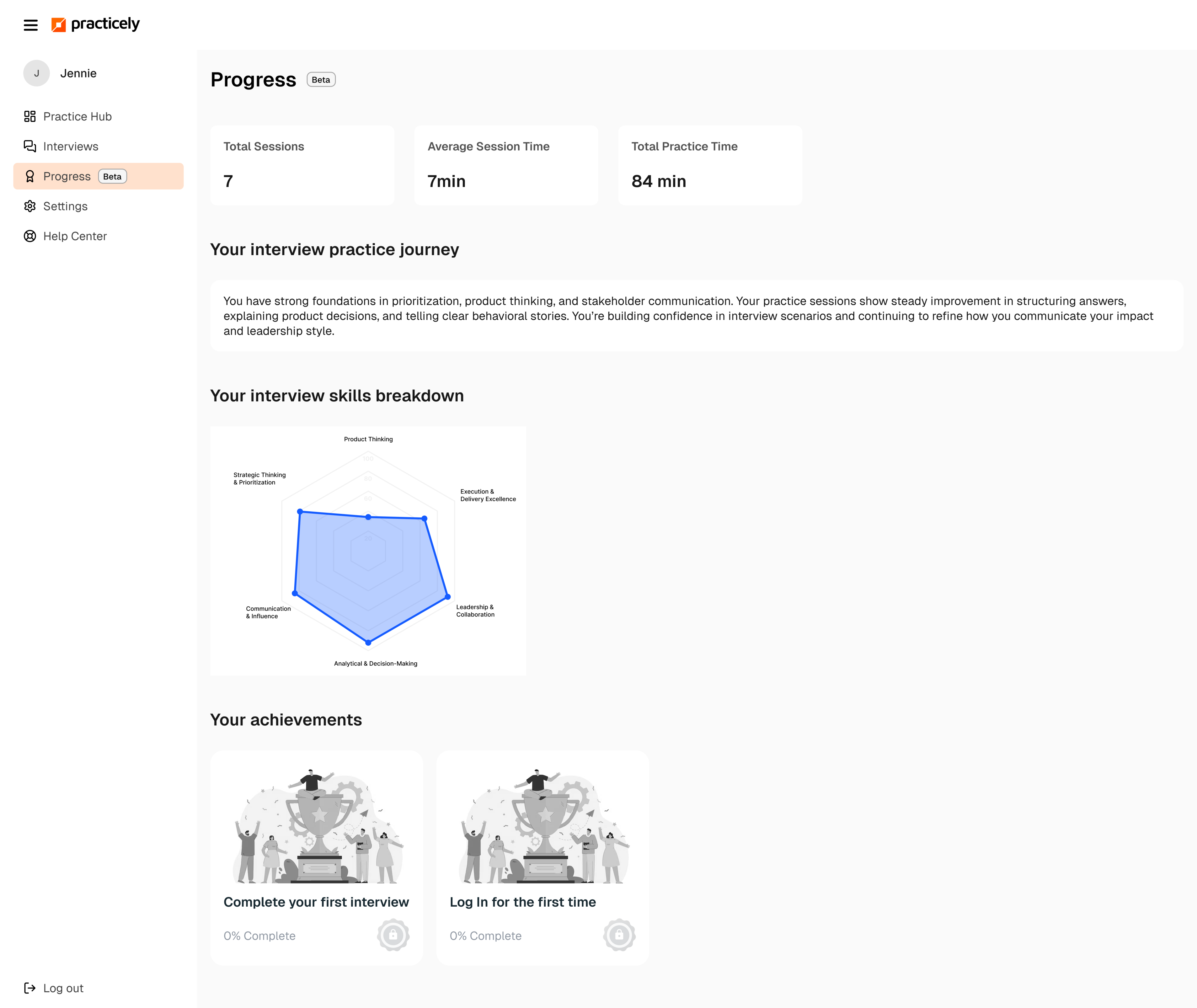The height and width of the screenshot is (1008, 1197).
Task: Click the Help Center lifebuoy icon
Action: pyautogui.click(x=30, y=236)
